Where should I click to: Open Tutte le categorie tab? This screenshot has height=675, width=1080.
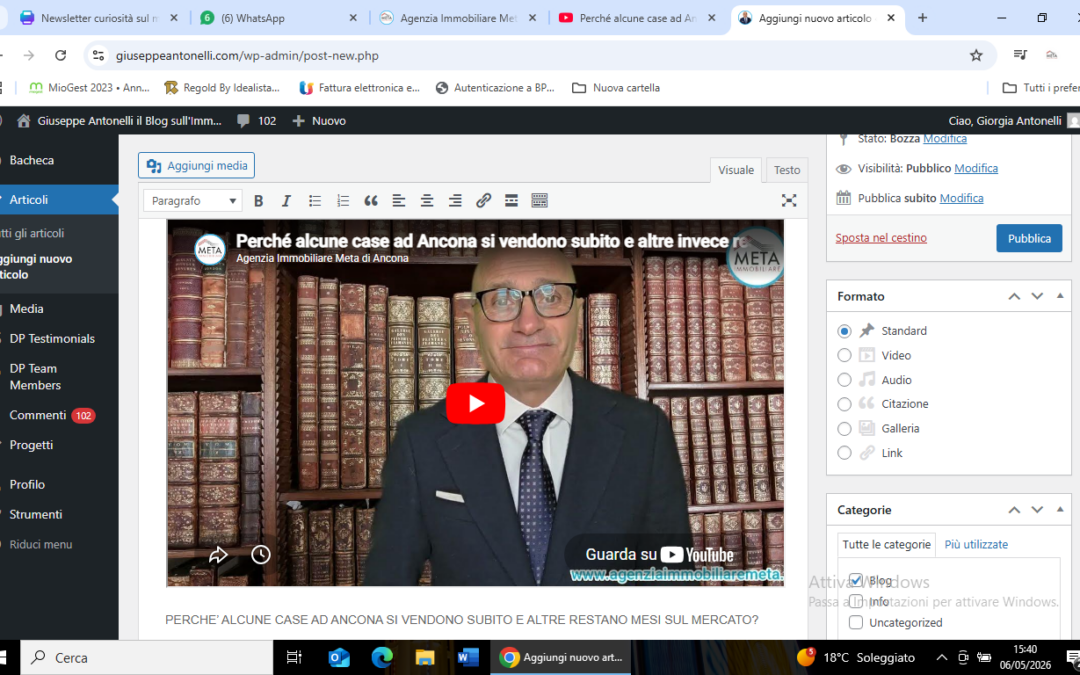[x=886, y=544]
